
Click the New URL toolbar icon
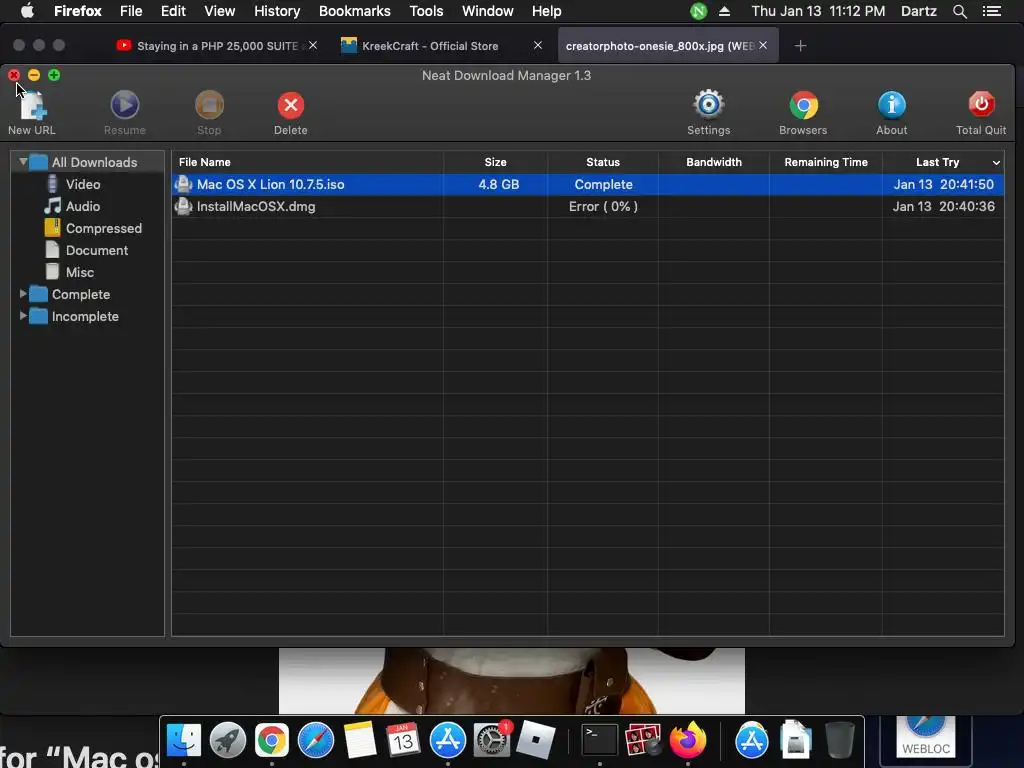click(x=32, y=105)
